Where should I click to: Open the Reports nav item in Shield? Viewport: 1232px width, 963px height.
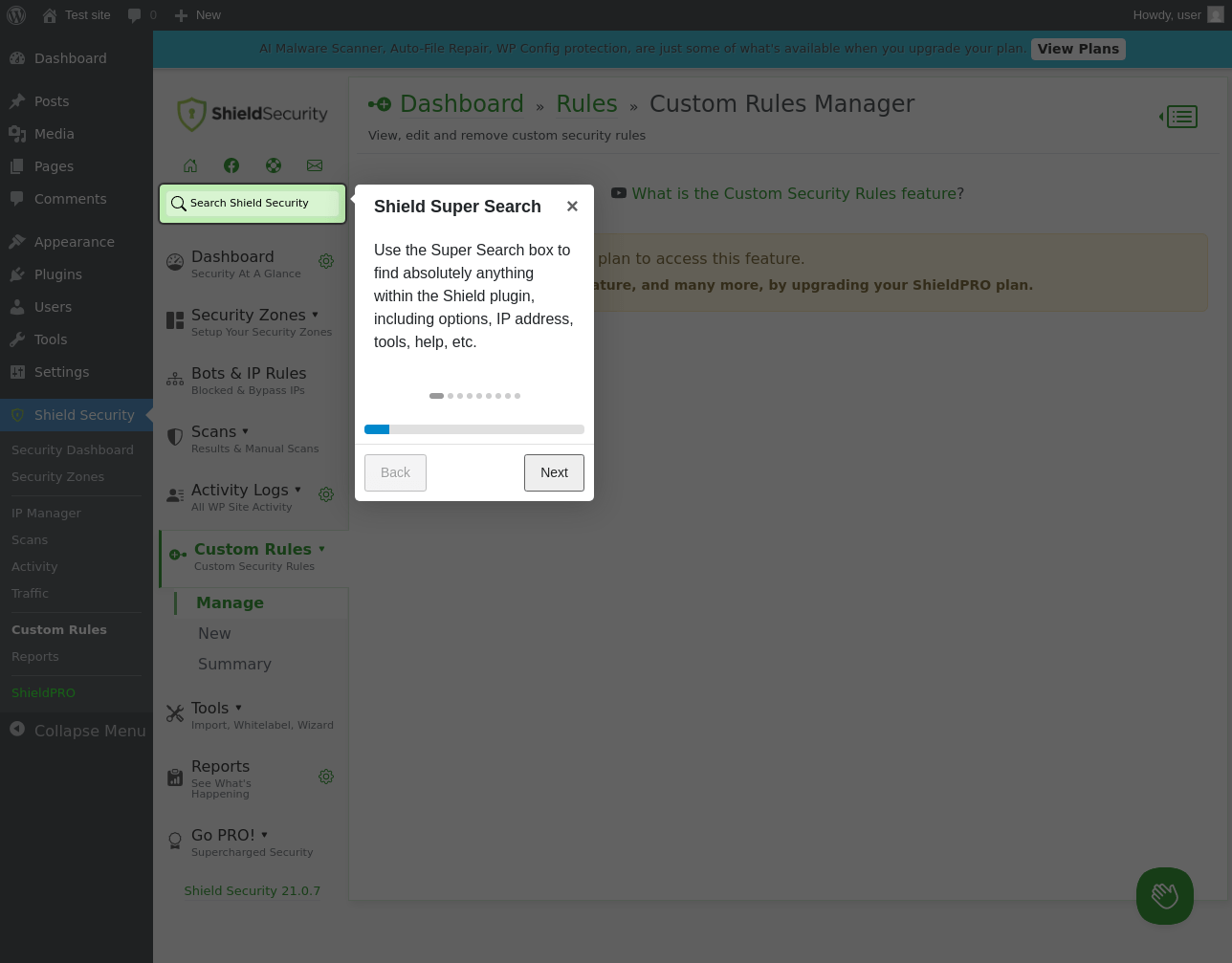click(220, 778)
